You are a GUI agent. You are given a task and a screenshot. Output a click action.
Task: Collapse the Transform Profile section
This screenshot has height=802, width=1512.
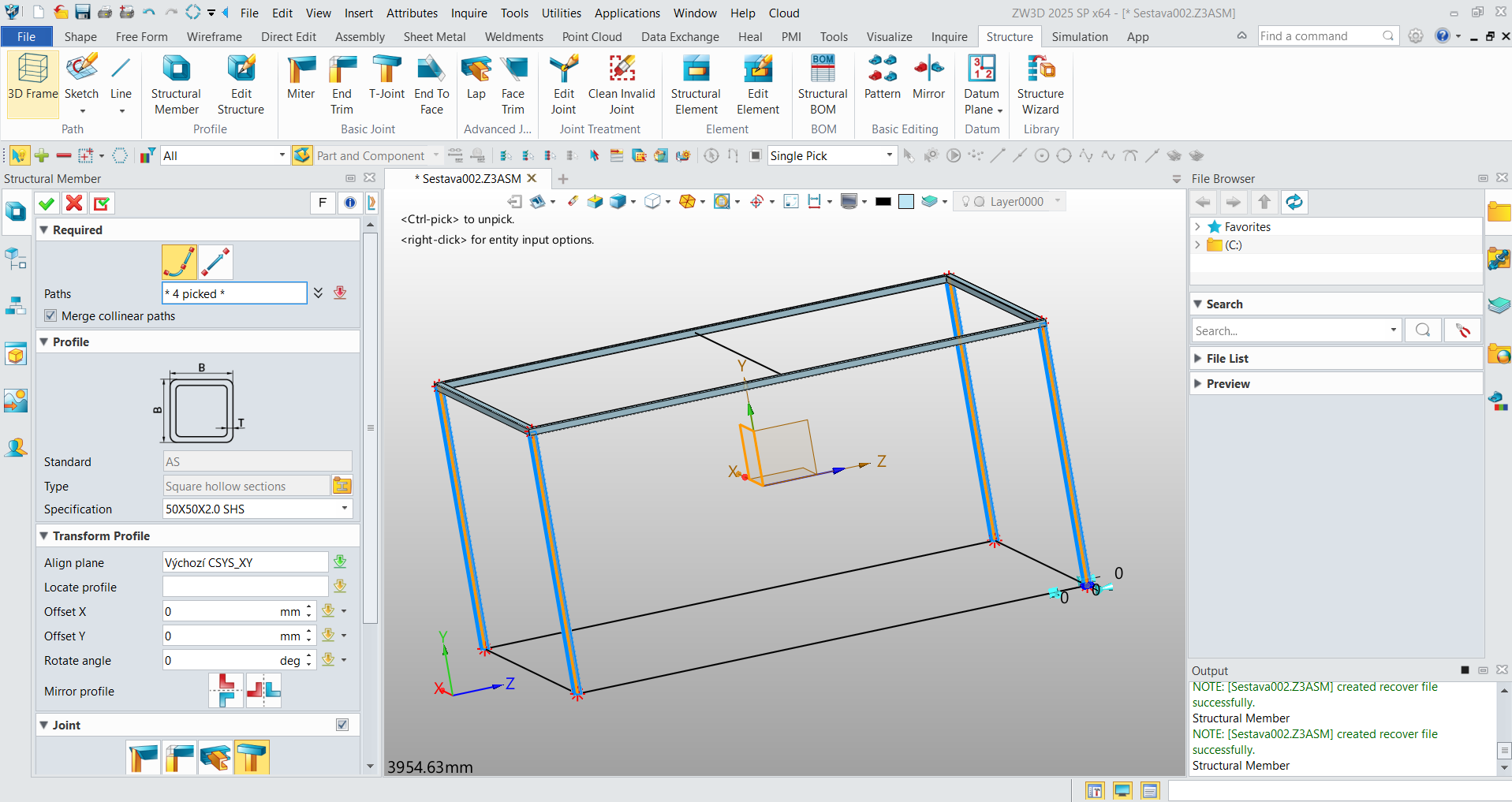(44, 535)
